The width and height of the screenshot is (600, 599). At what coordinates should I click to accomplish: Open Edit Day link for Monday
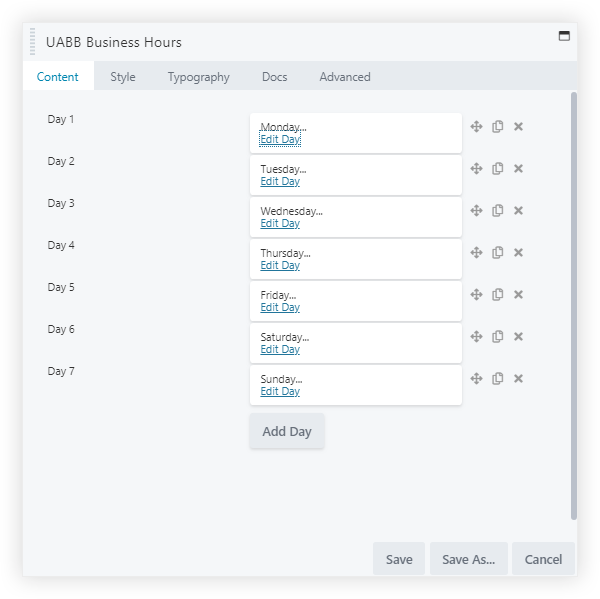pos(280,140)
